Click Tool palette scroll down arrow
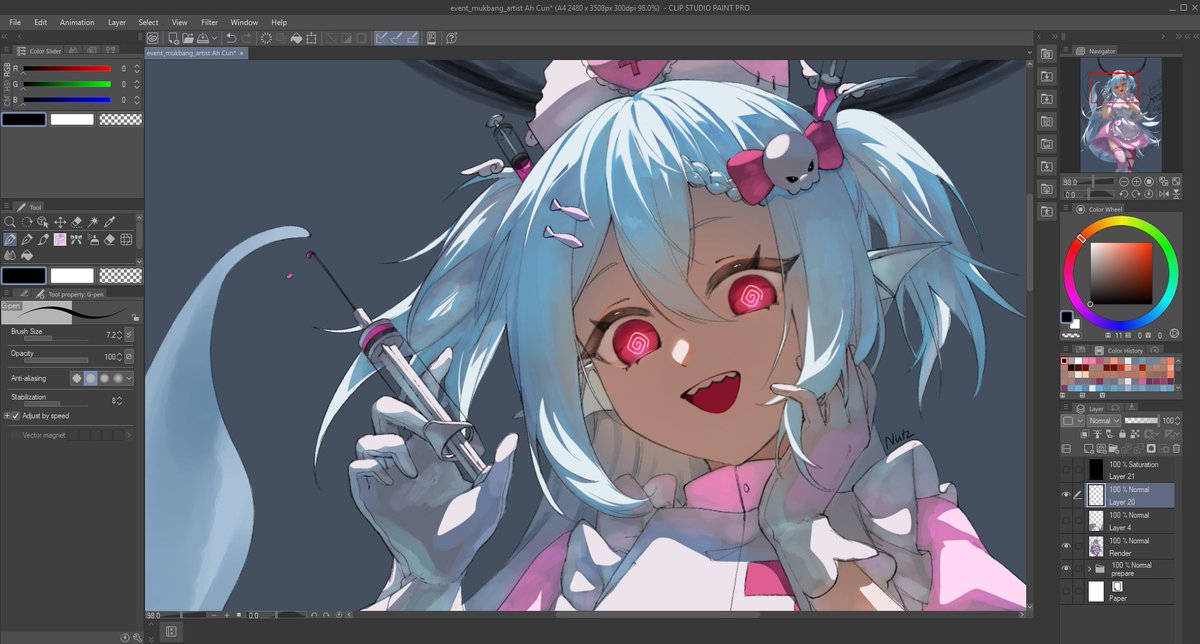Image resolution: width=1200 pixels, height=644 pixels. (139, 261)
